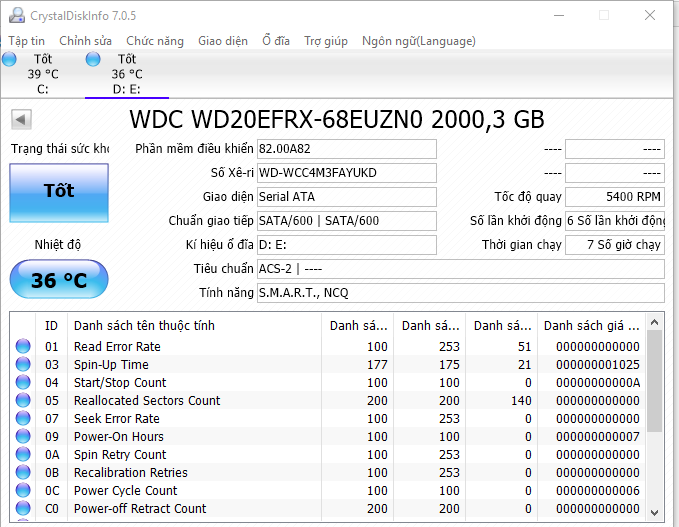Go to previous disk with the left arrow
Viewport: 679px width, 527px height.
pyautogui.click(x=21, y=119)
